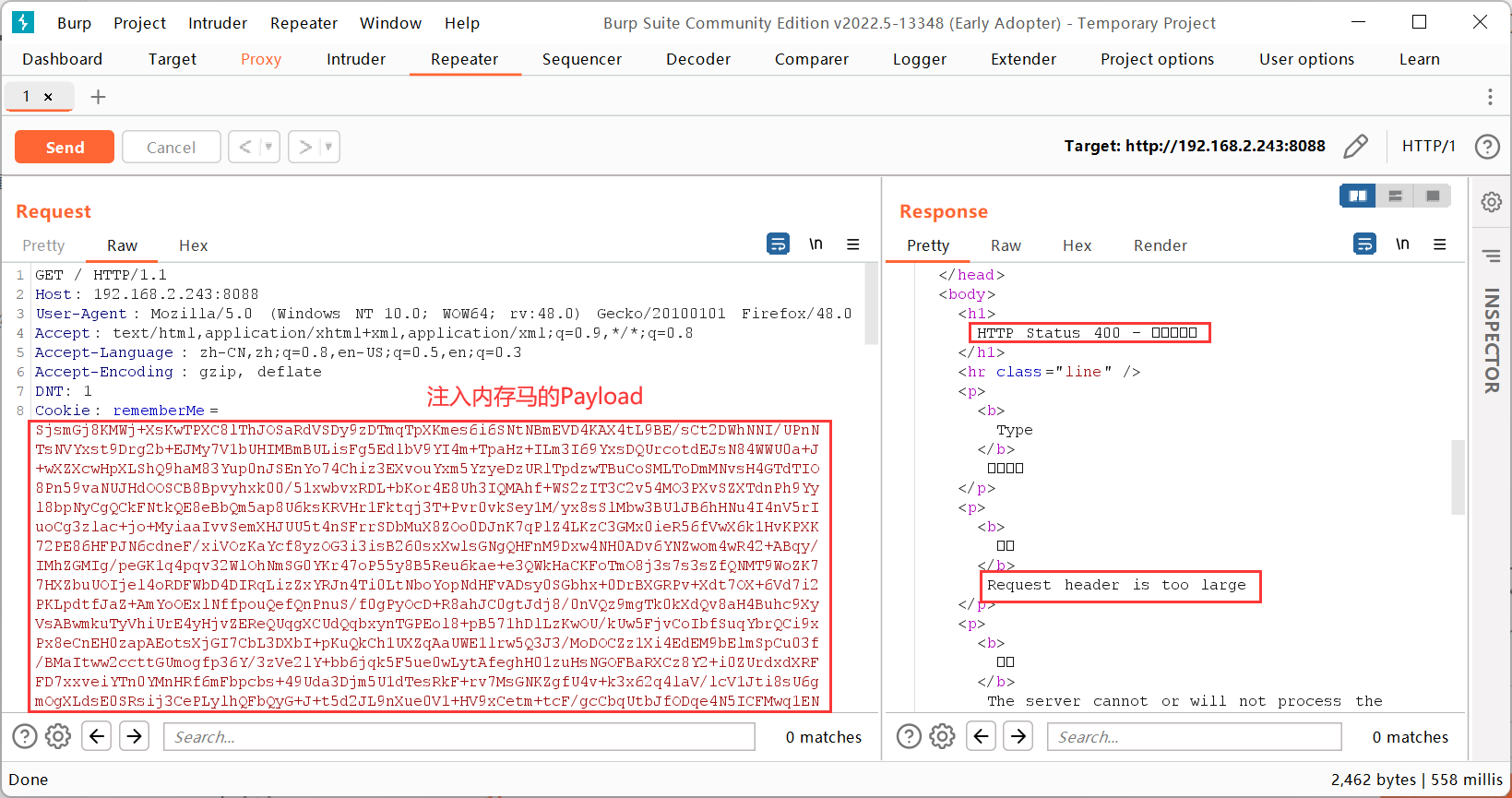Open the Inspector settings gear icon

tap(1491, 202)
